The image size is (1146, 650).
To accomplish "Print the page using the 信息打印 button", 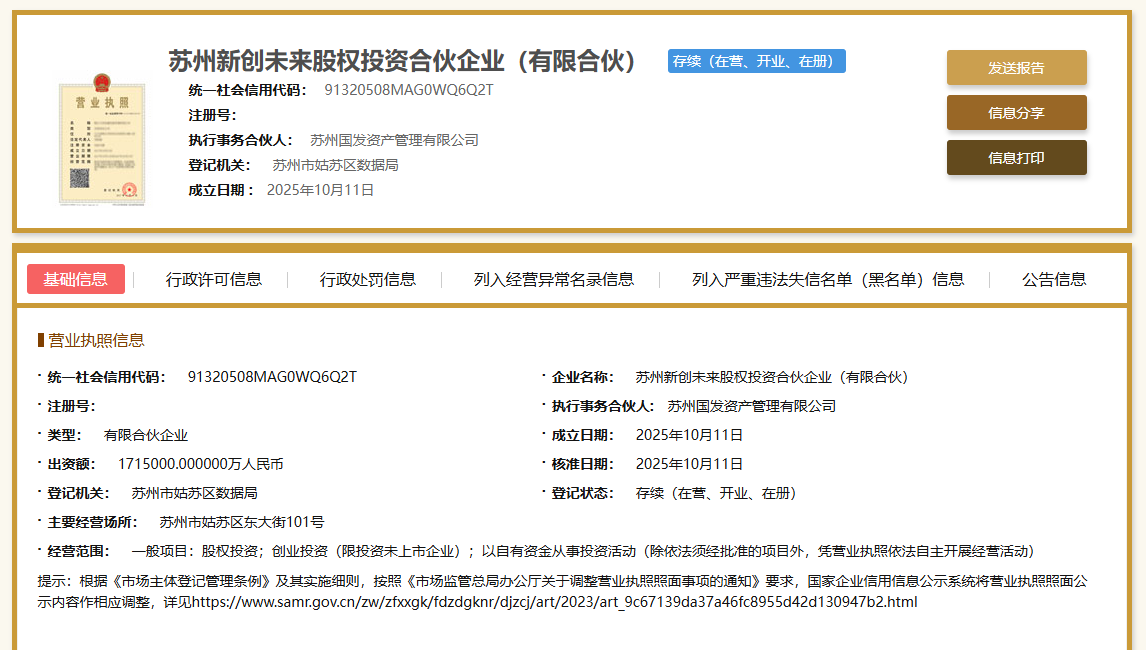I will pos(1016,158).
